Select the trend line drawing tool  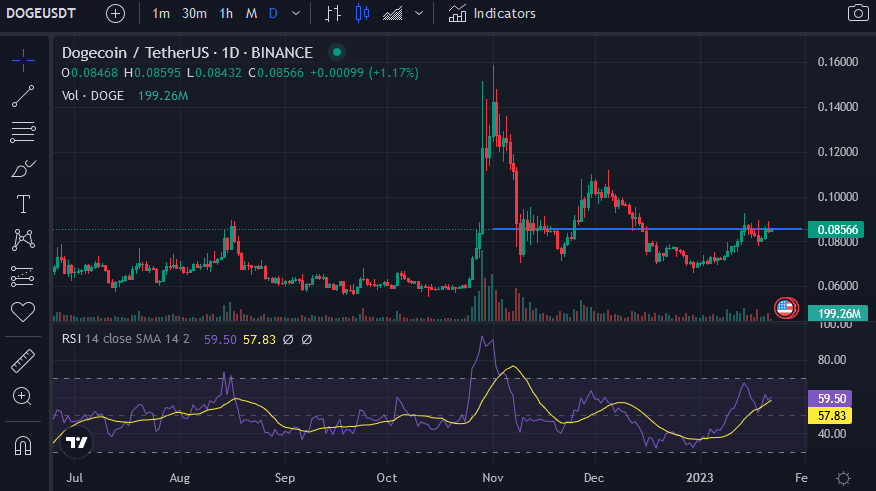[23, 96]
